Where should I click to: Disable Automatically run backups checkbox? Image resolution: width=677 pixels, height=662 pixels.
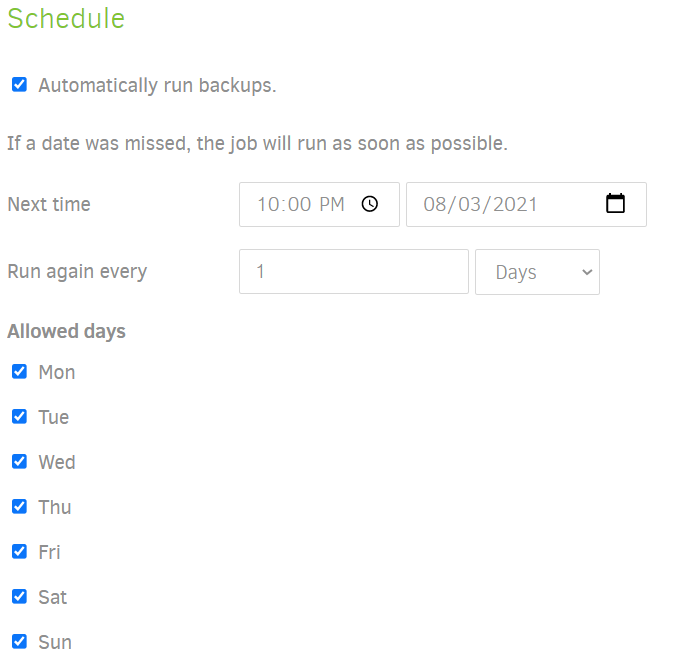click(19, 85)
